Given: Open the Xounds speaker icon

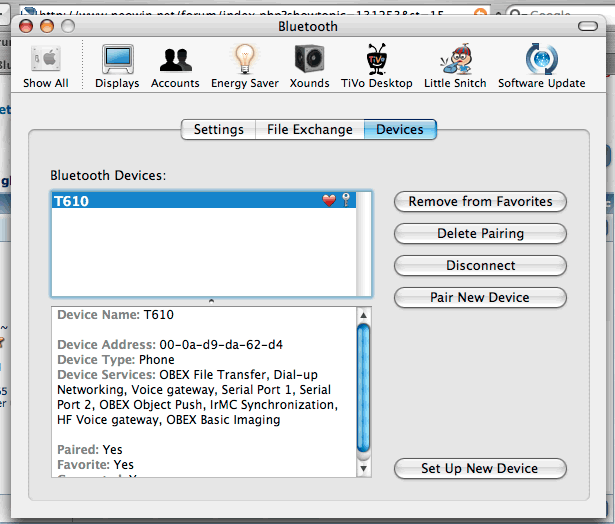Looking at the screenshot, I should pos(309,60).
